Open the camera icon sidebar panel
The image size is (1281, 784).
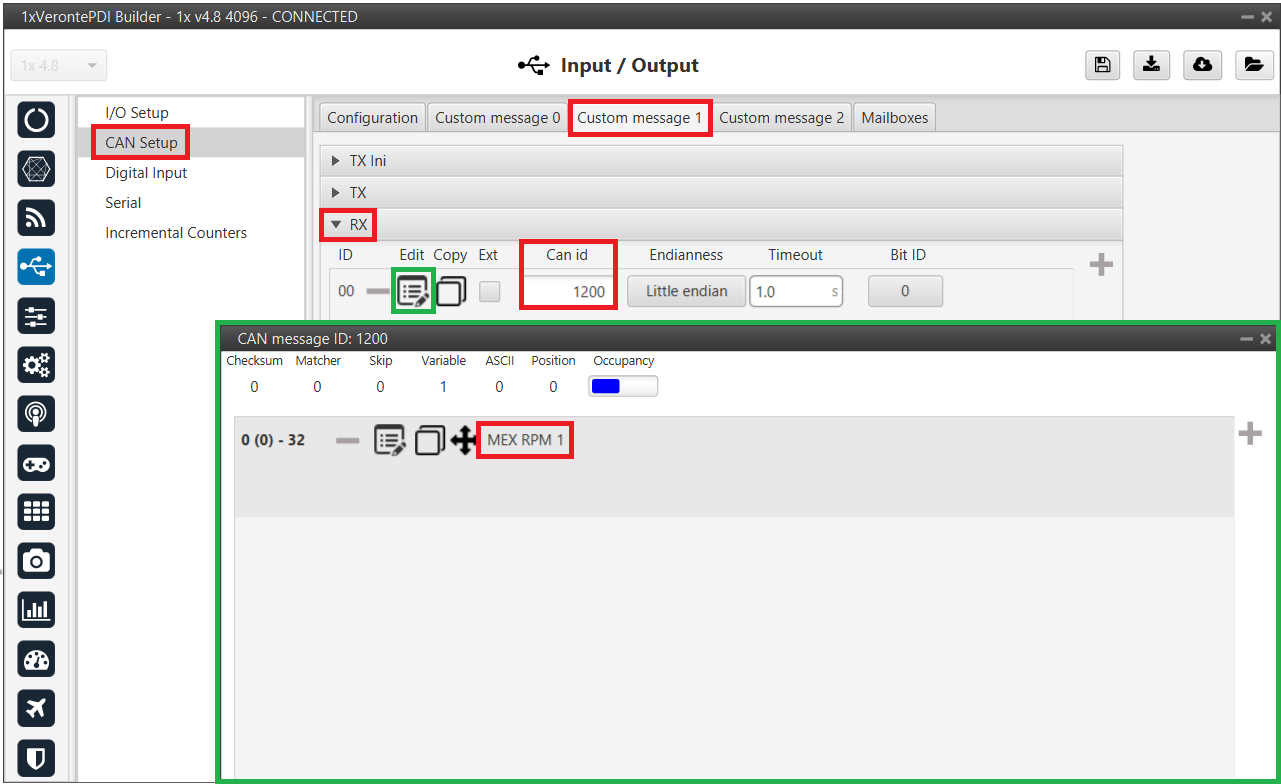click(x=37, y=561)
